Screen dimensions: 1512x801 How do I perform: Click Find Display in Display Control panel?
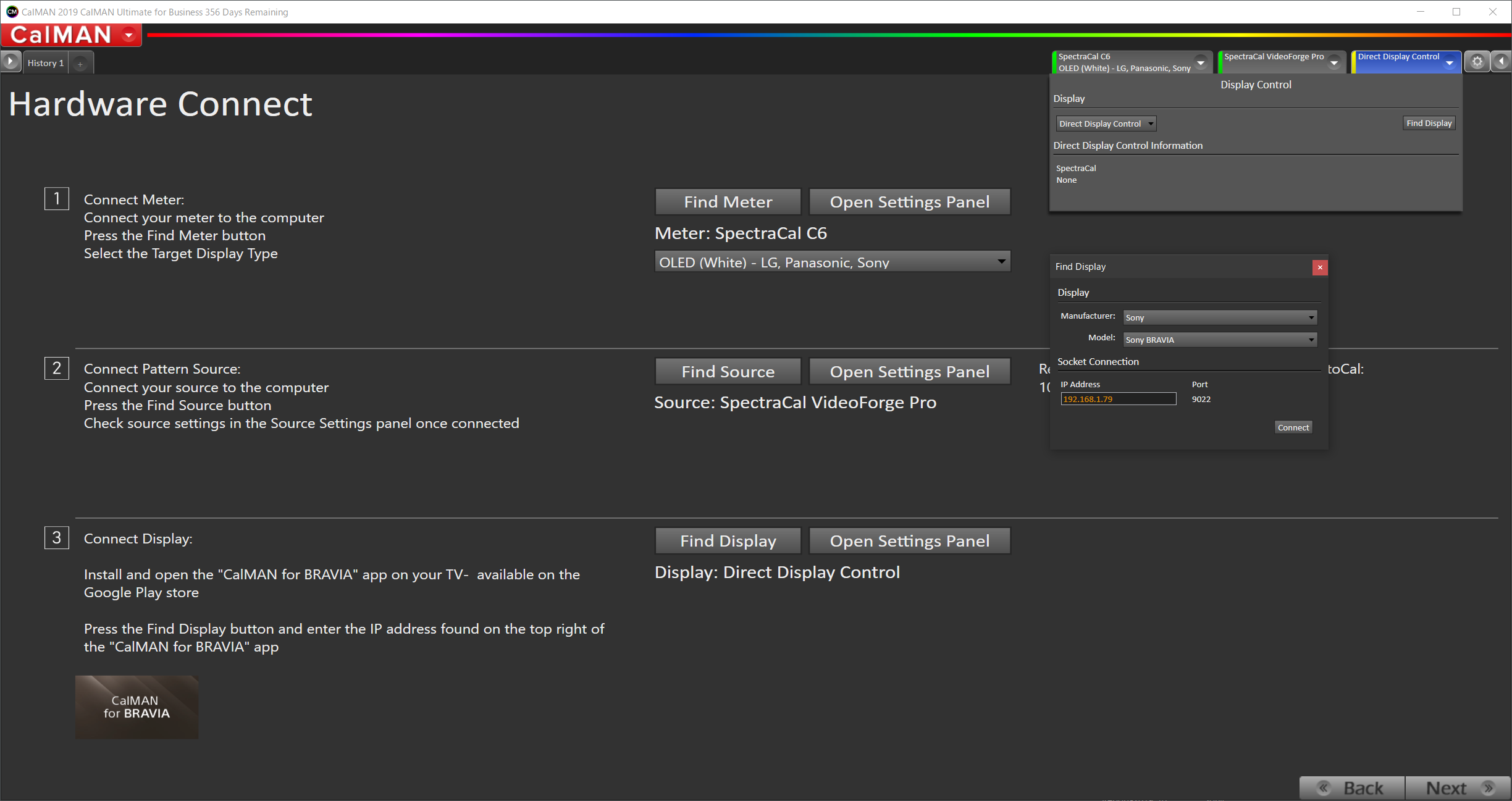1429,123
